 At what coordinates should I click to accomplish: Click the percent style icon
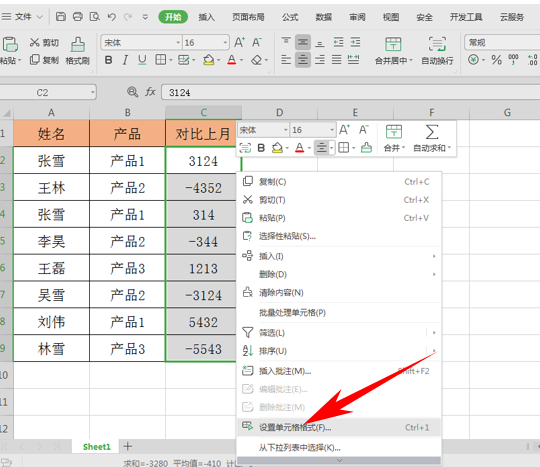(496, 60)
